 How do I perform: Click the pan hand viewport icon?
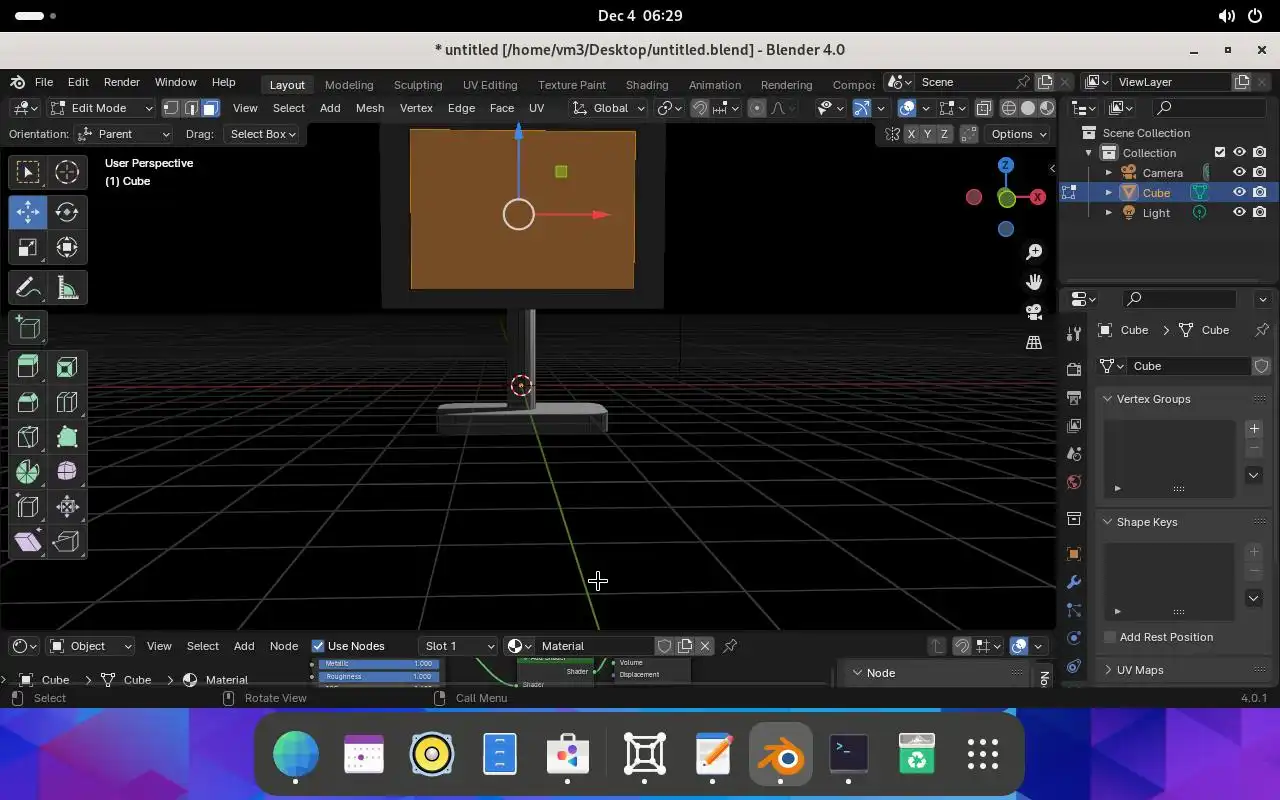click(1034, 282)
